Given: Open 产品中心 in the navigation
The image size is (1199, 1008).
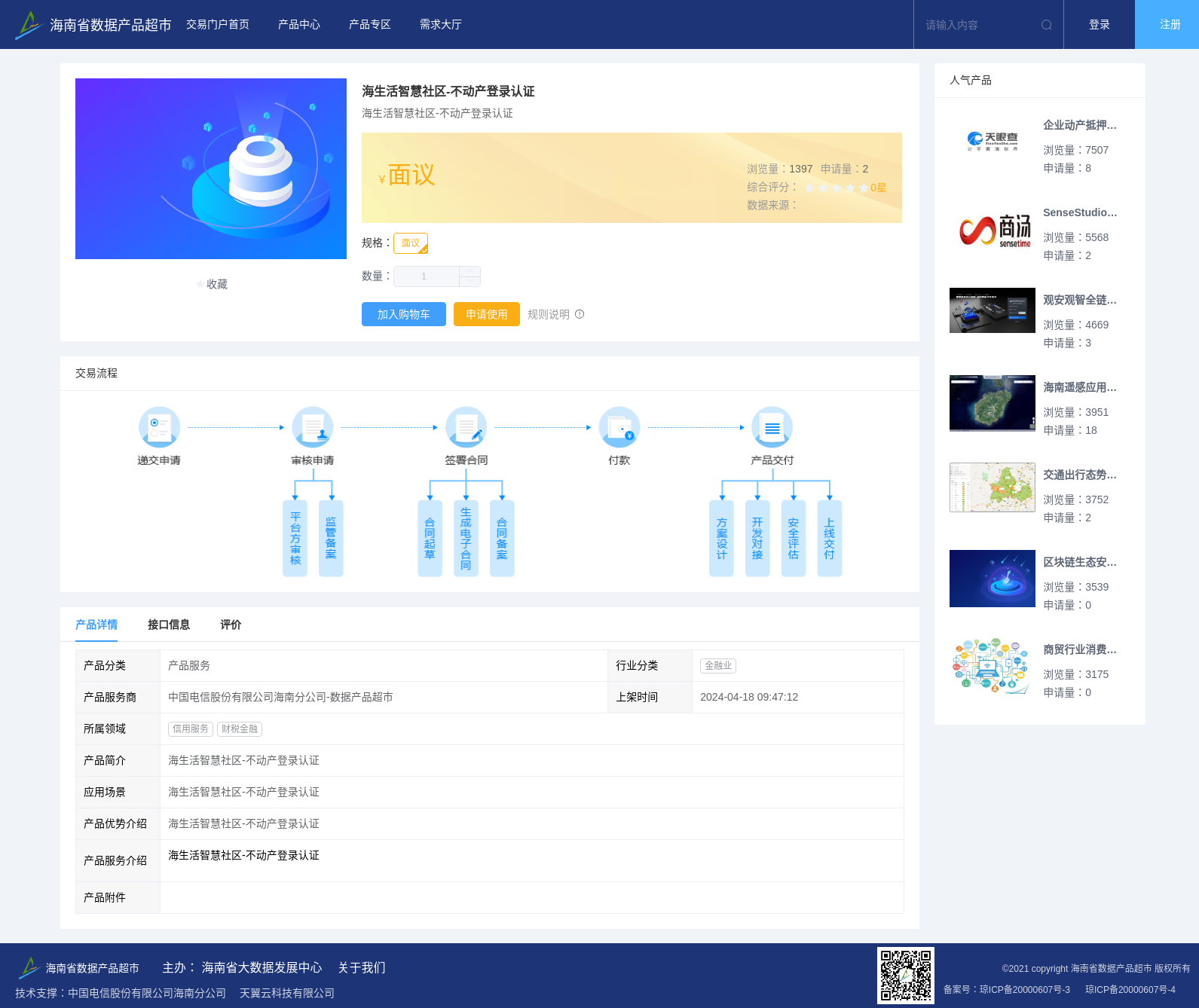Looking at the screenshot, I should click(299, 25).
